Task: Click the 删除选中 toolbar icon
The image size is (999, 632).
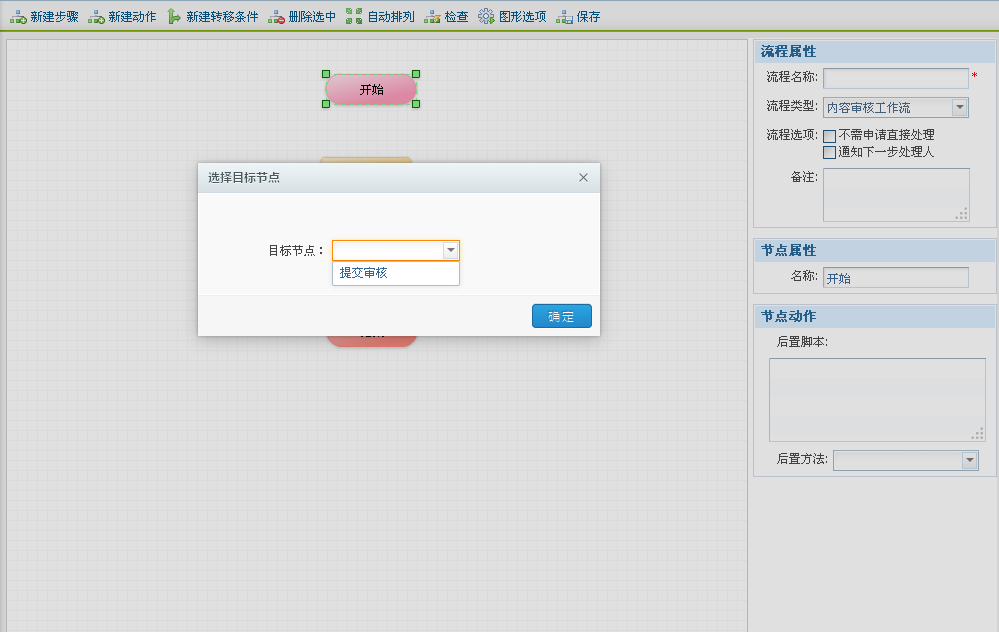Action: point(276,17)
